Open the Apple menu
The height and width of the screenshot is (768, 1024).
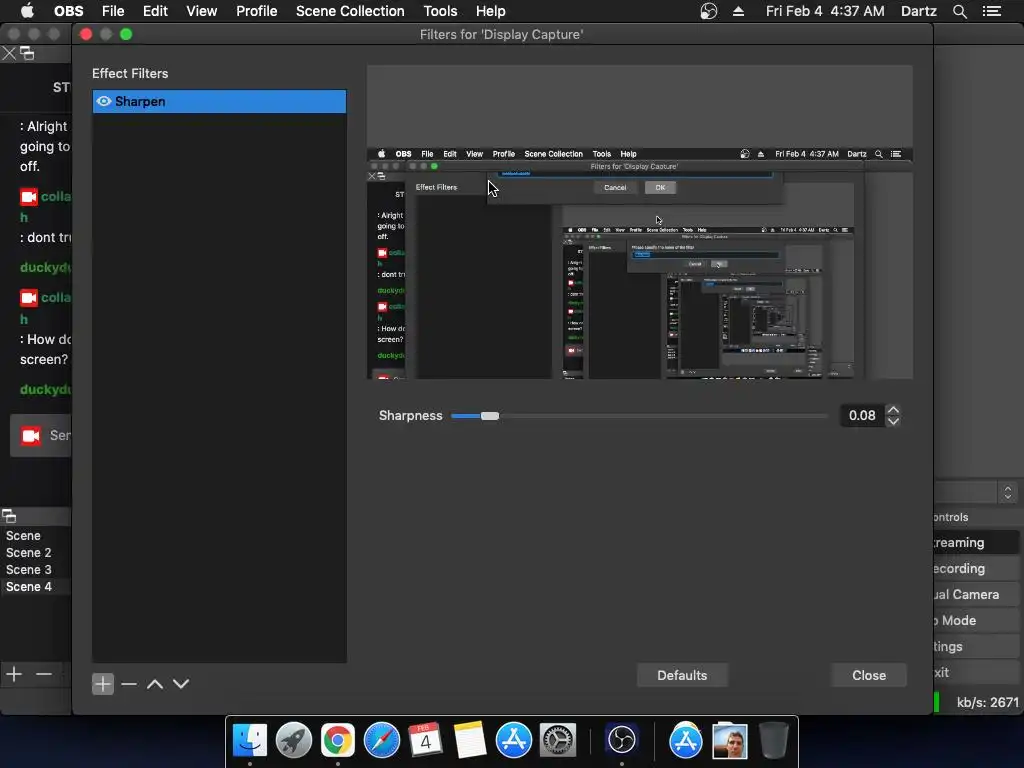(x=27, y=11)
